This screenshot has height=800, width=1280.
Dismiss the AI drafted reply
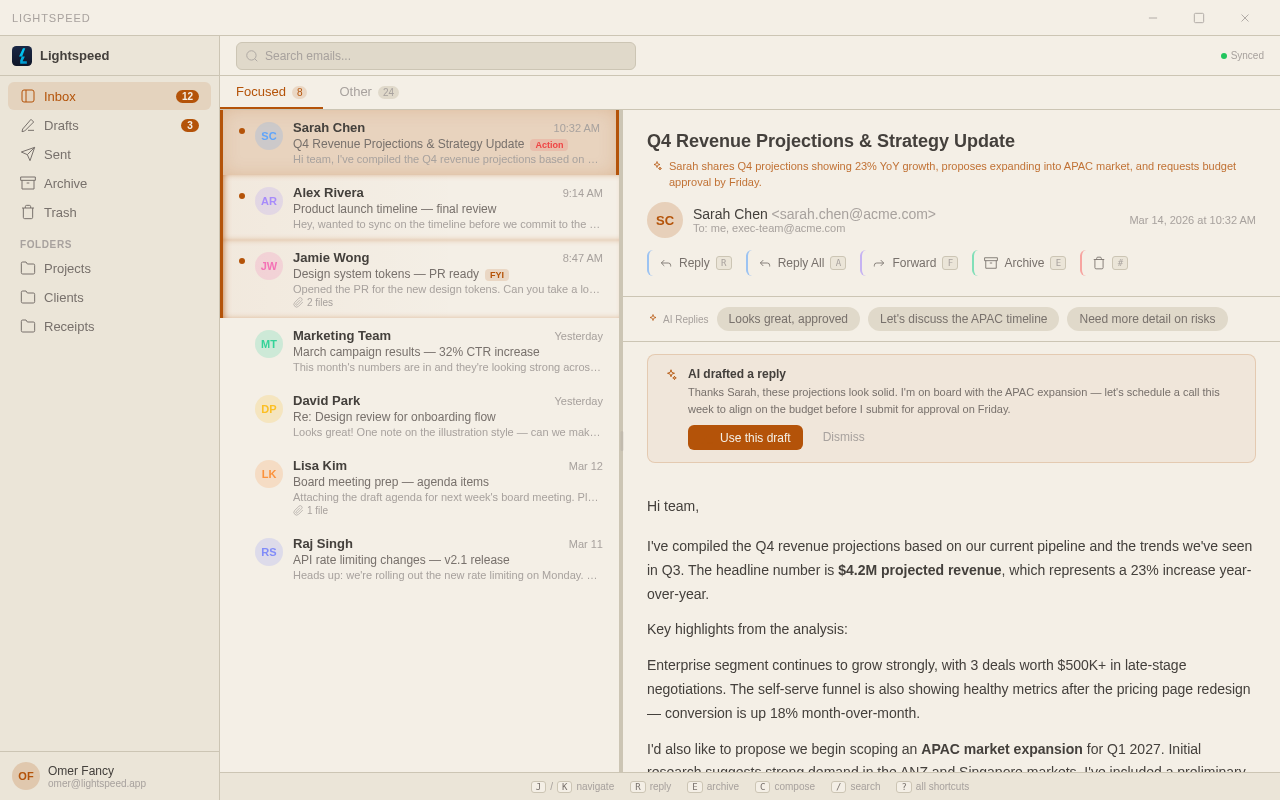point(843,437)
